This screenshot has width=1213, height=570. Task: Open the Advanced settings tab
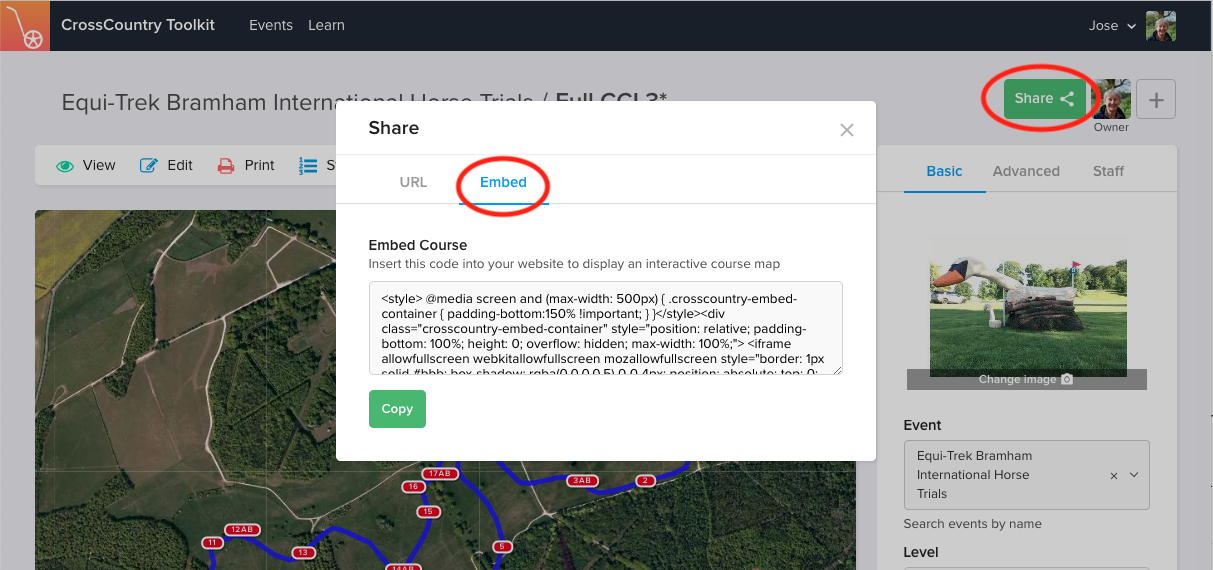point(1026,171)
